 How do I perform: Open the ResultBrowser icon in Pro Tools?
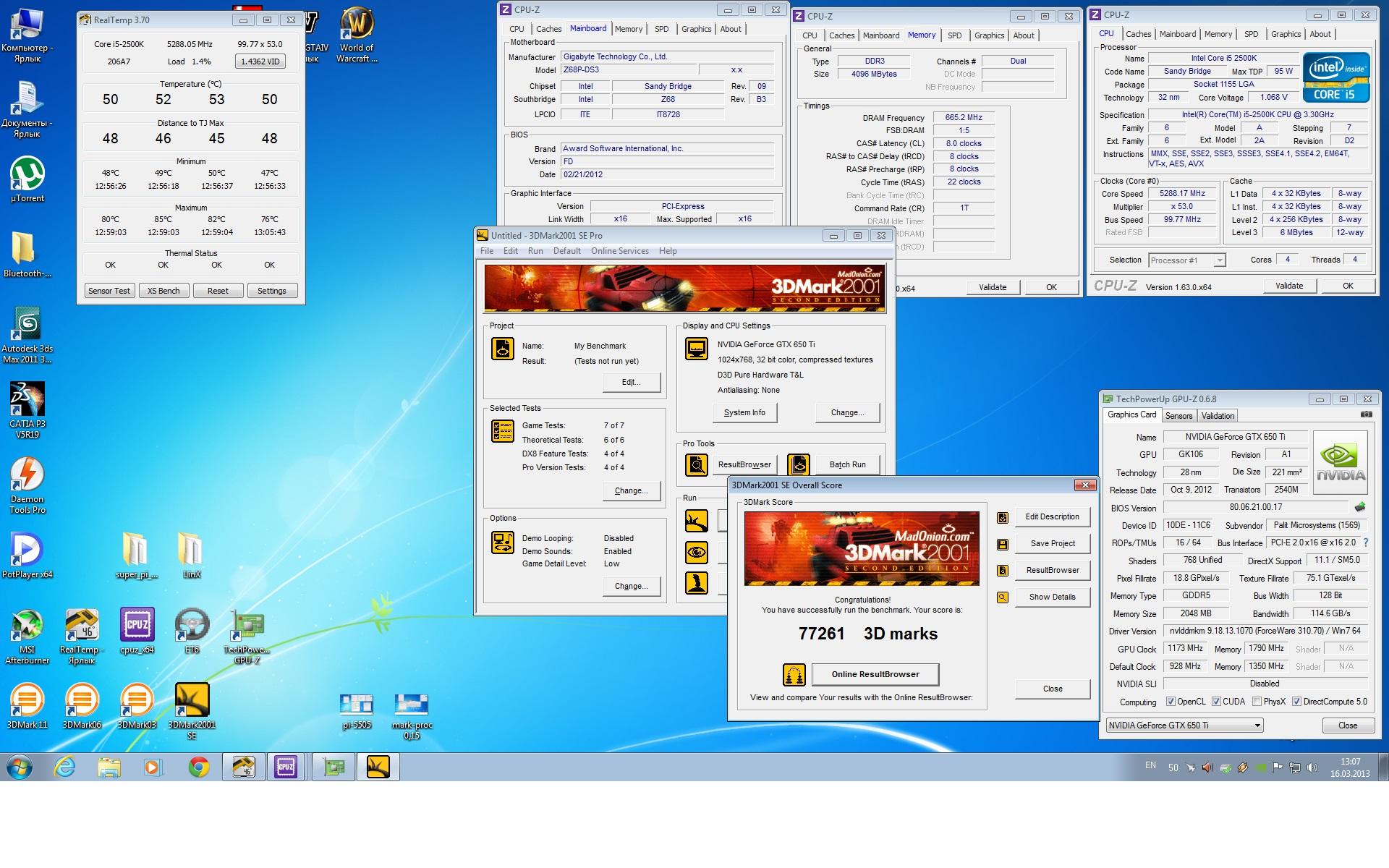pyautogui.click(x=697, y=464)
